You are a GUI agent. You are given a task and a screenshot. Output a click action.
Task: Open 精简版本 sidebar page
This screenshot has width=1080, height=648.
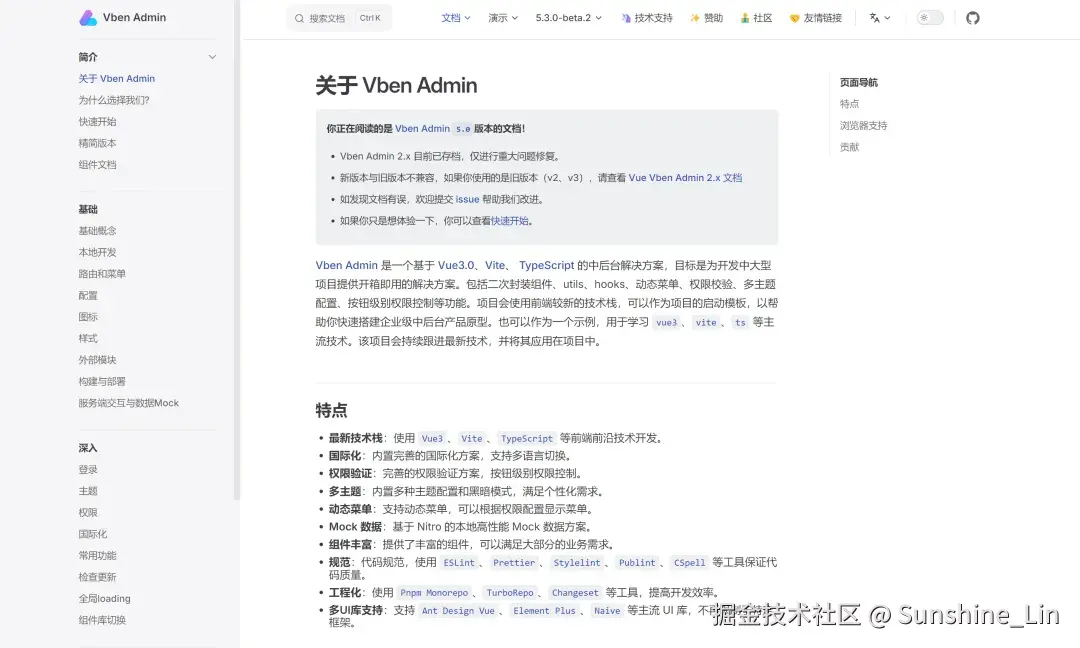point(97,143)
